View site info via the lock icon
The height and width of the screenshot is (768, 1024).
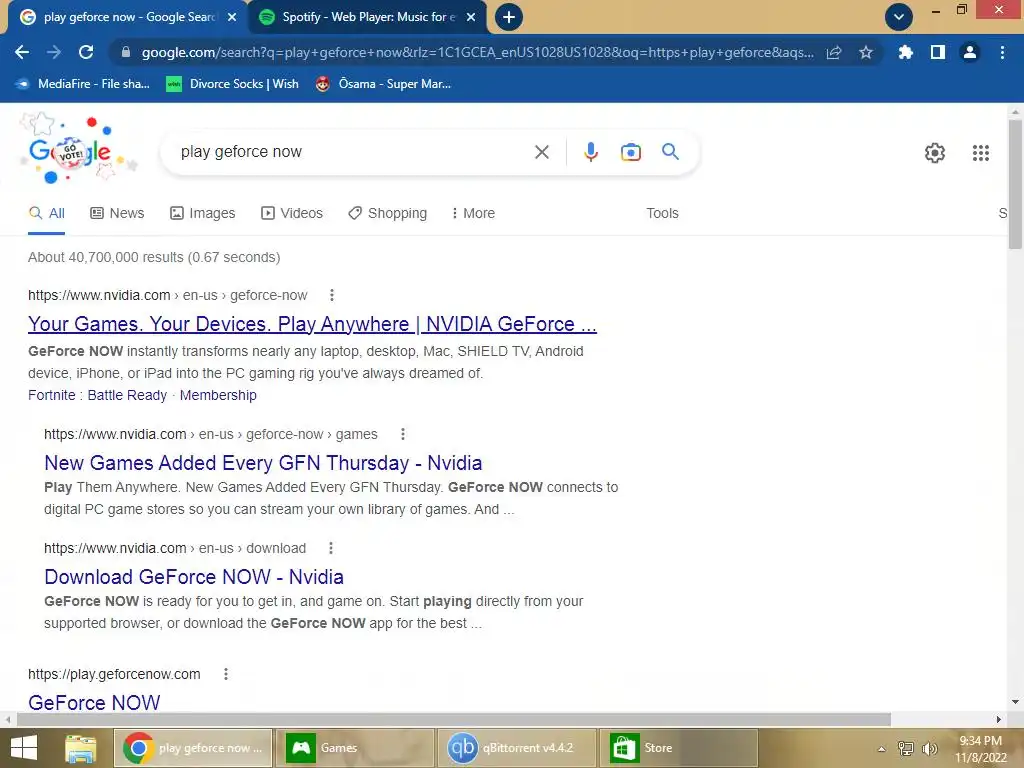point(125,52)
